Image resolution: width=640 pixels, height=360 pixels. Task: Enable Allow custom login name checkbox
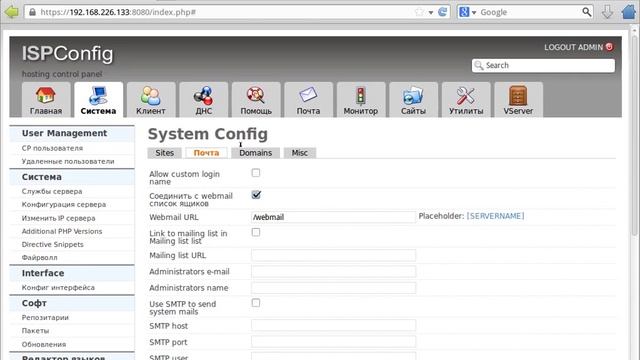click(256, 173)
